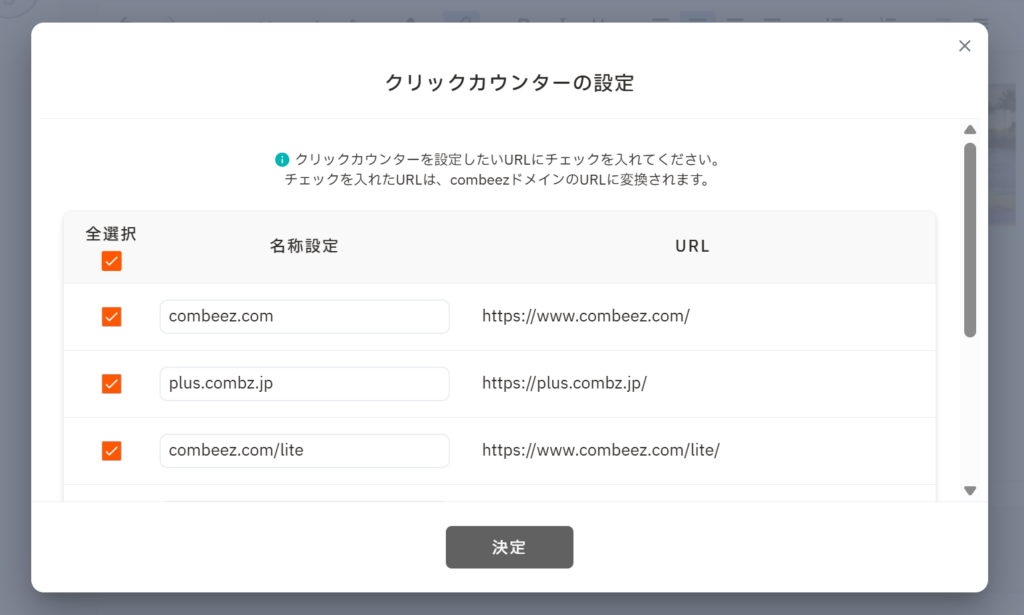This screenshot has height=615, width=1024.
Task: Toggle the 全選択 select-all checkbox
Action: point(111,261)
